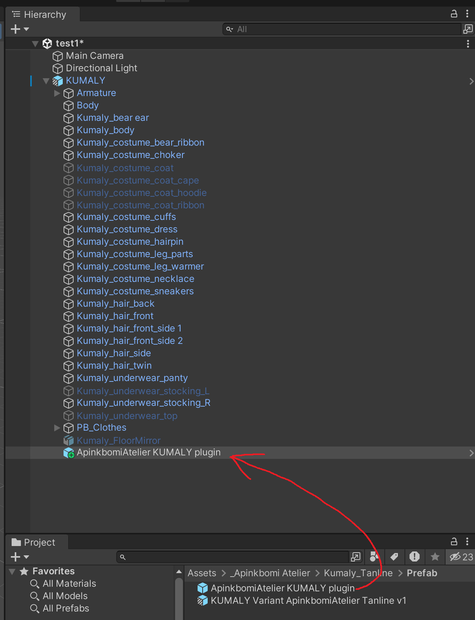Click the Hierarchy search field
Screen dimensions: 475x620
coord(342,29)
